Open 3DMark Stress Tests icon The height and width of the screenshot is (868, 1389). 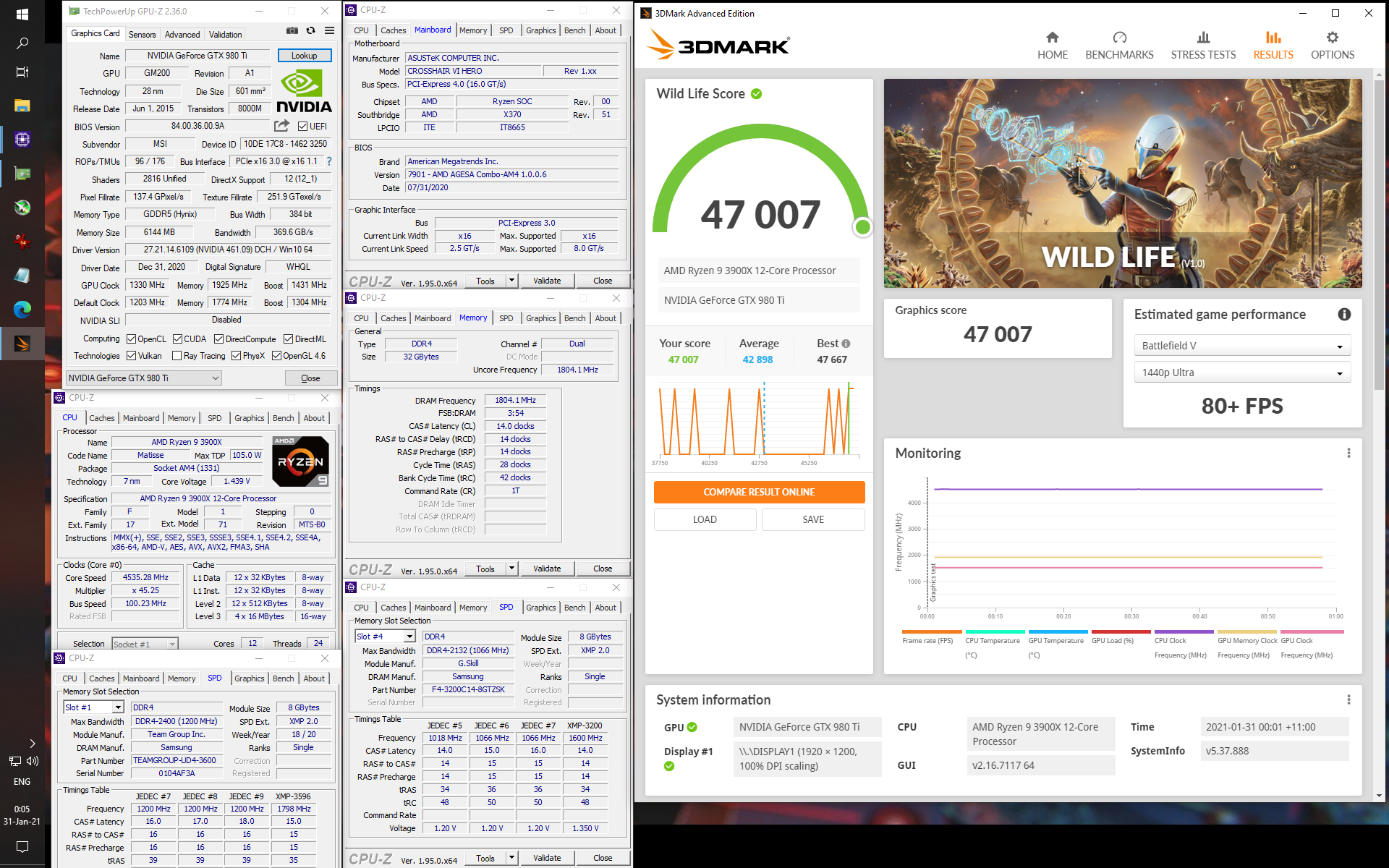coord(1203,38)
